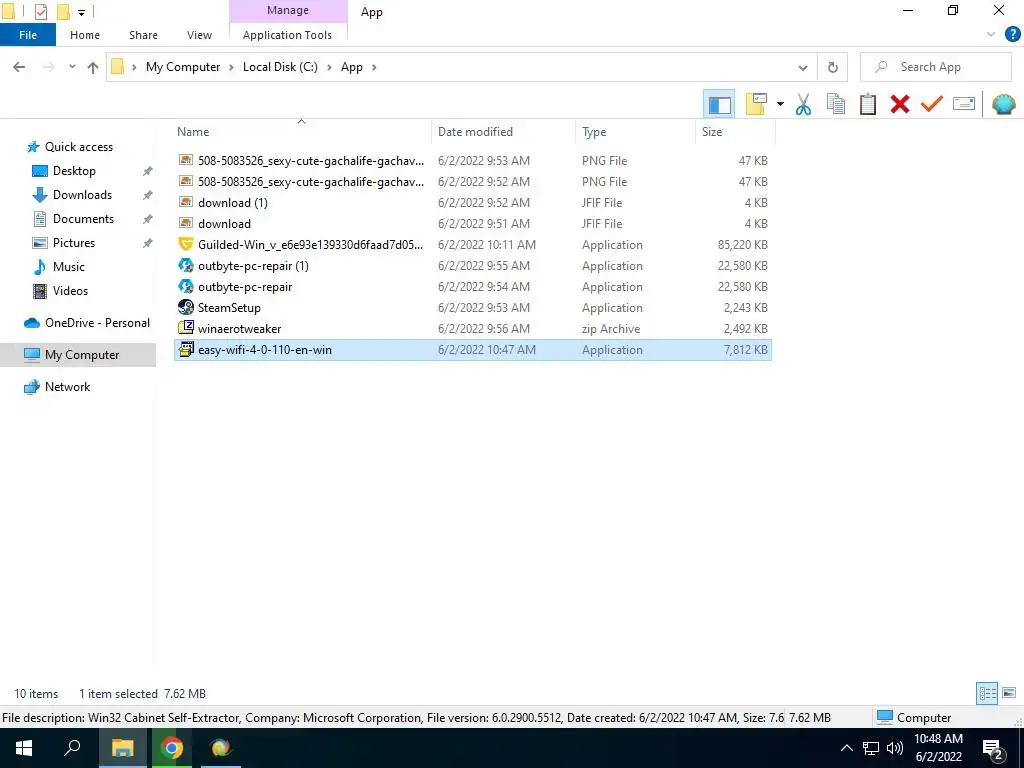
Task: Click the red X Delete icon
Action: click(899, 104)
